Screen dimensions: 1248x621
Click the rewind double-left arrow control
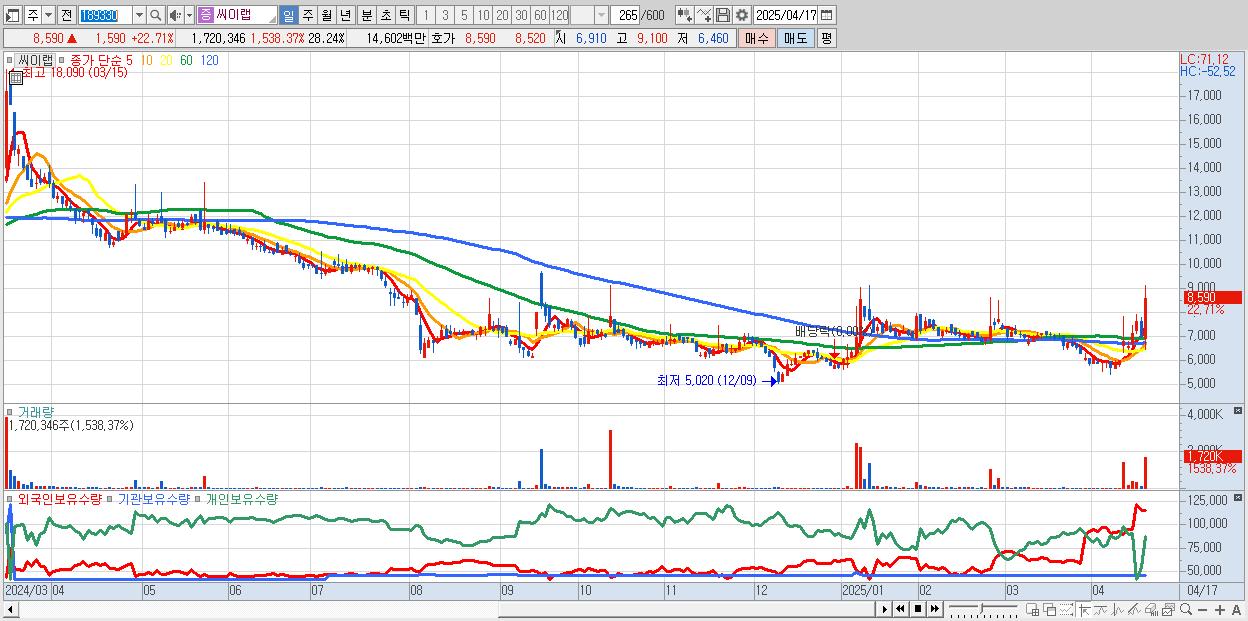coord(900,609)
